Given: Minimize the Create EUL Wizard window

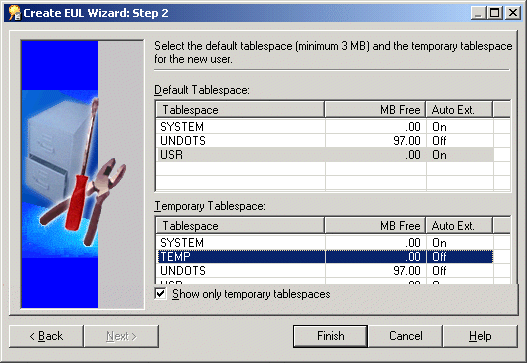Looking at the screenshot, I should (x=478, y=13).
